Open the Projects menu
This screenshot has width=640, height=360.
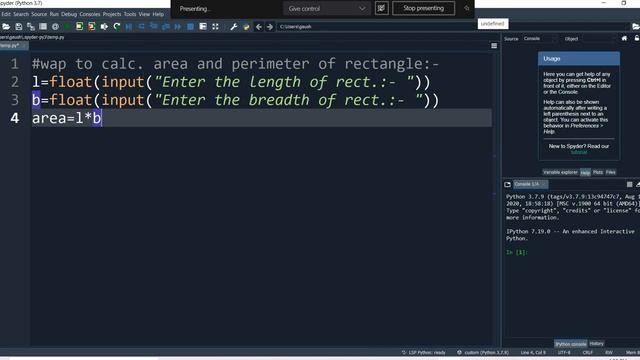tap(111, 14)
